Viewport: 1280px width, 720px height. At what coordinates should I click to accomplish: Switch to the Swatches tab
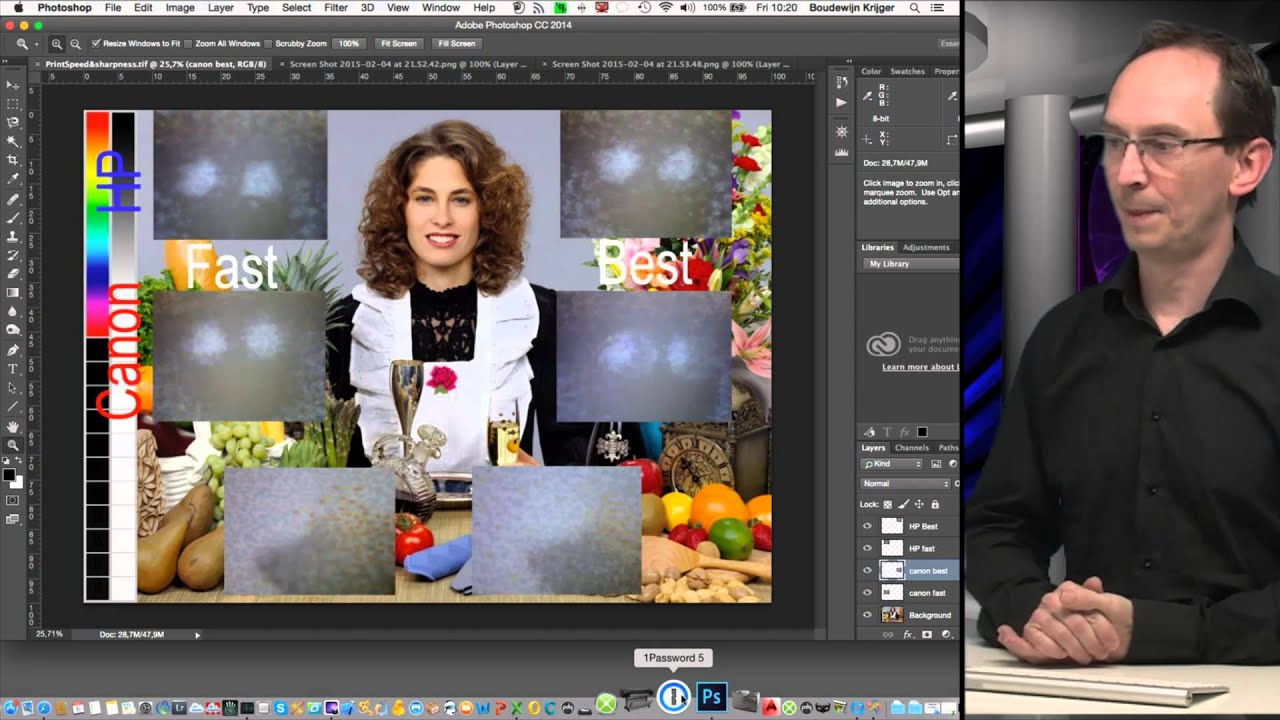(x=907, y=71)
